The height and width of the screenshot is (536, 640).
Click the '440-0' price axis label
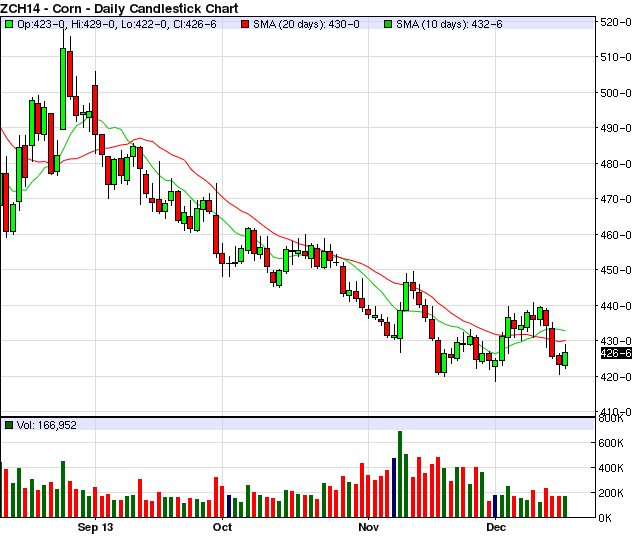point(616,305)
